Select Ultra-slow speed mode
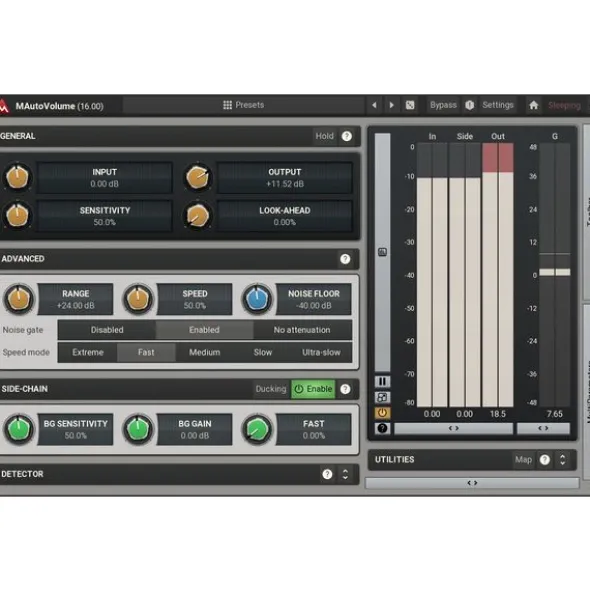Screen dimensions: 590x591 [x=321, y=352]
